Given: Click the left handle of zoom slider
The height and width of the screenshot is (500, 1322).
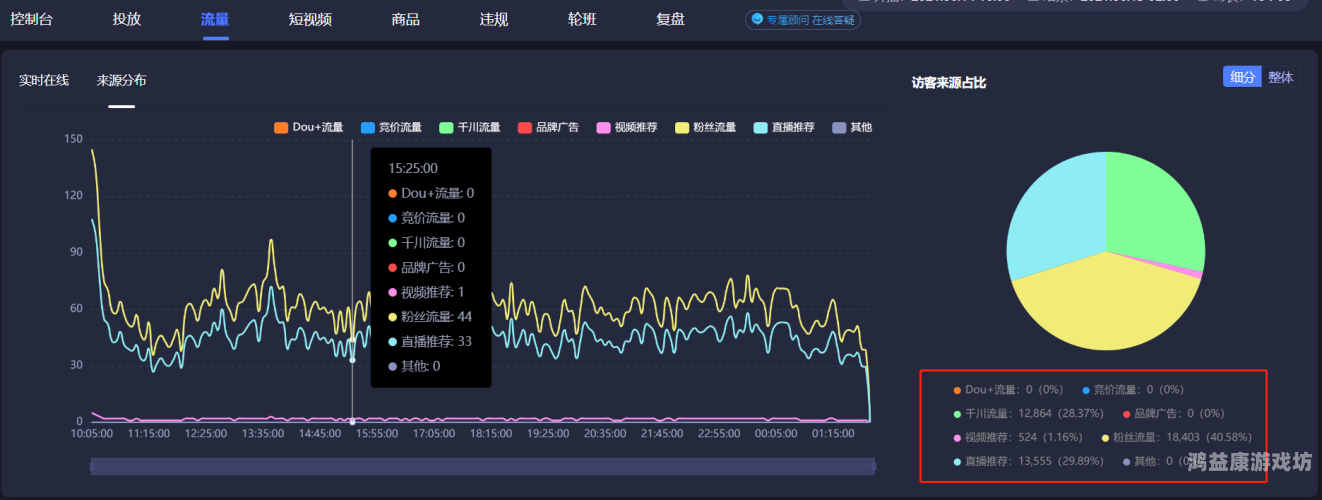Looking at the screenshot, I should tap(91, 466).
